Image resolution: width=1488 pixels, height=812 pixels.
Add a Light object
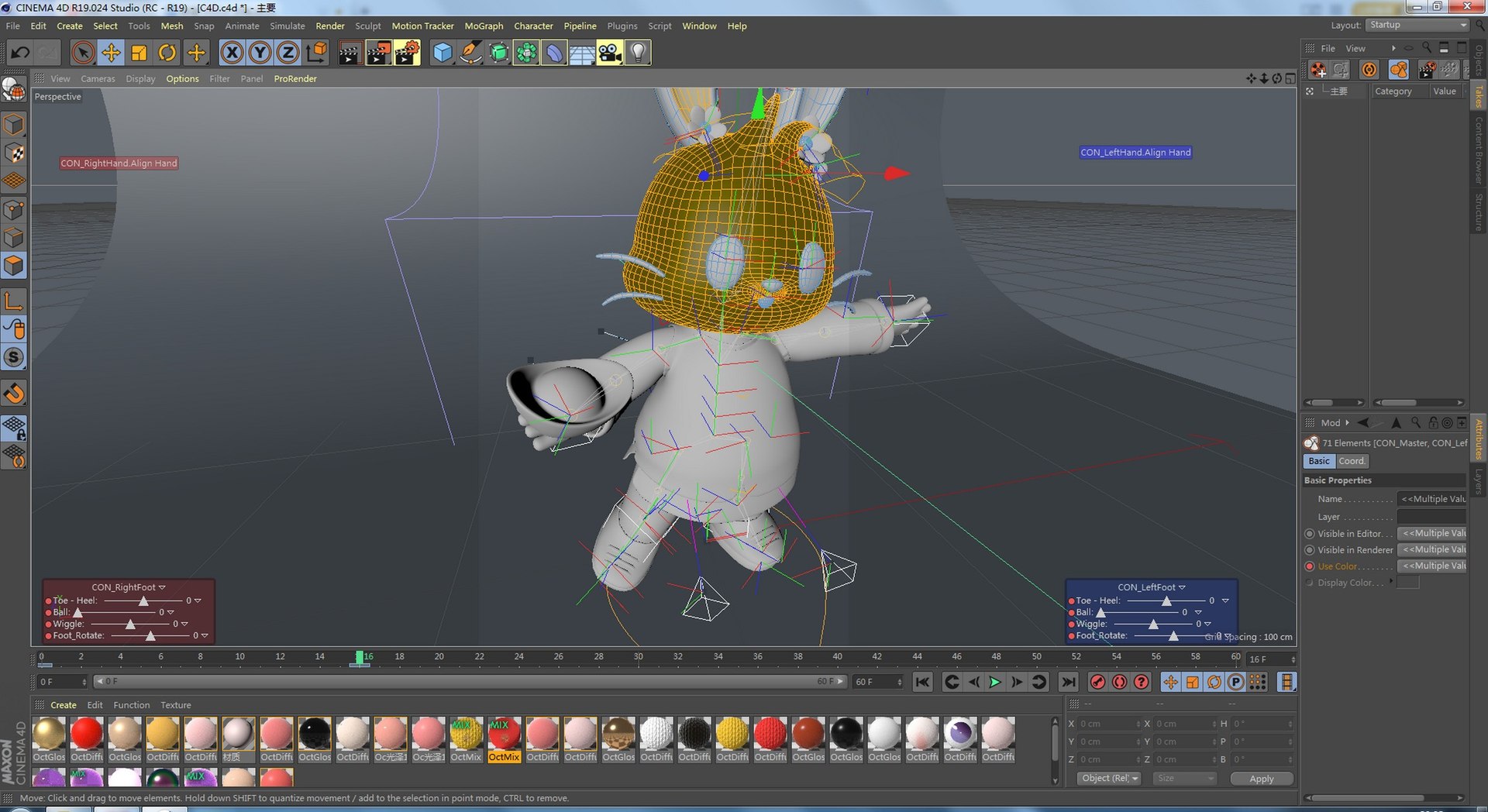click(x=638, y=53)
